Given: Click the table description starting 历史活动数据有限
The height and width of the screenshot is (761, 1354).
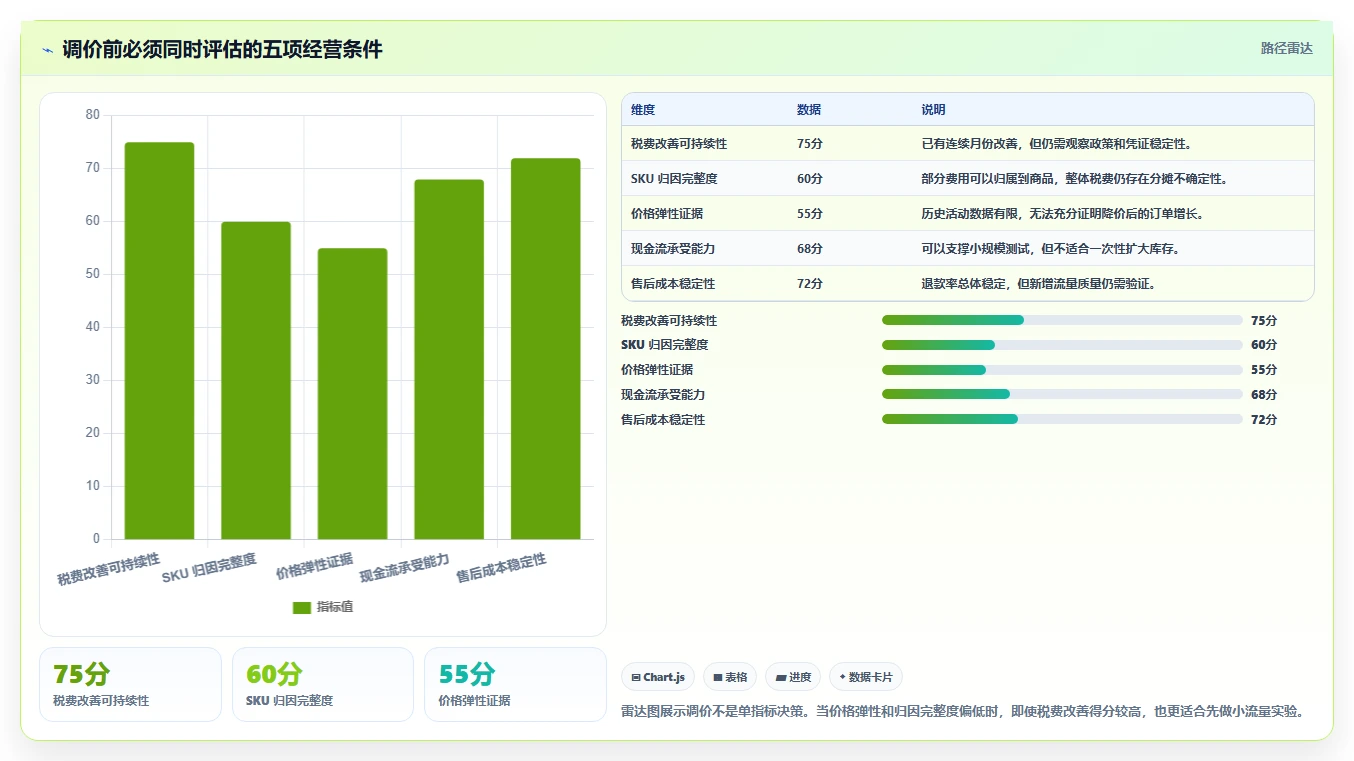Looking at the screenshot, I should (1063, 214).
